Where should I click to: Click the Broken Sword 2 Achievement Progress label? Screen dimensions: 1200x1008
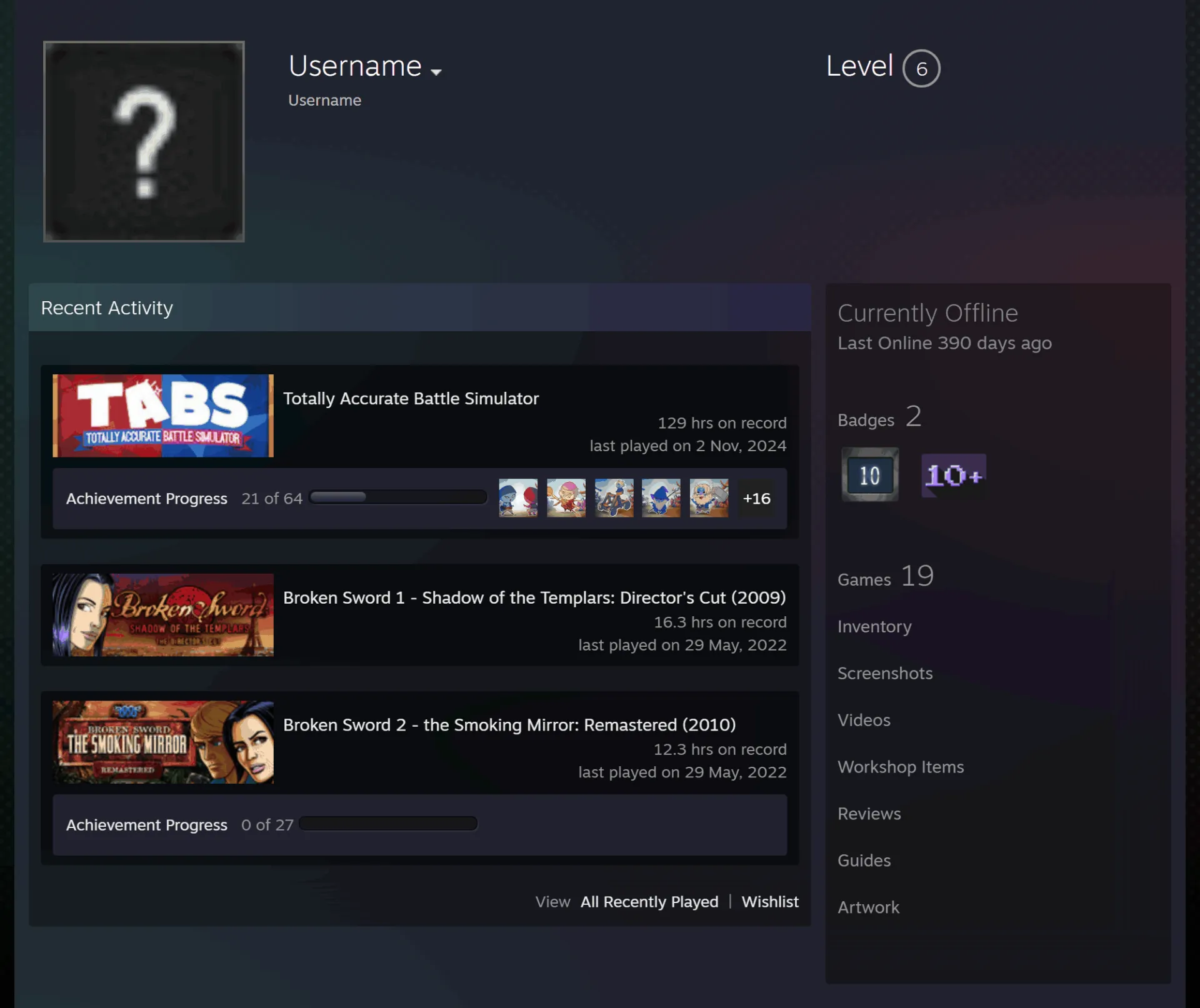click(x=147, y=825)
